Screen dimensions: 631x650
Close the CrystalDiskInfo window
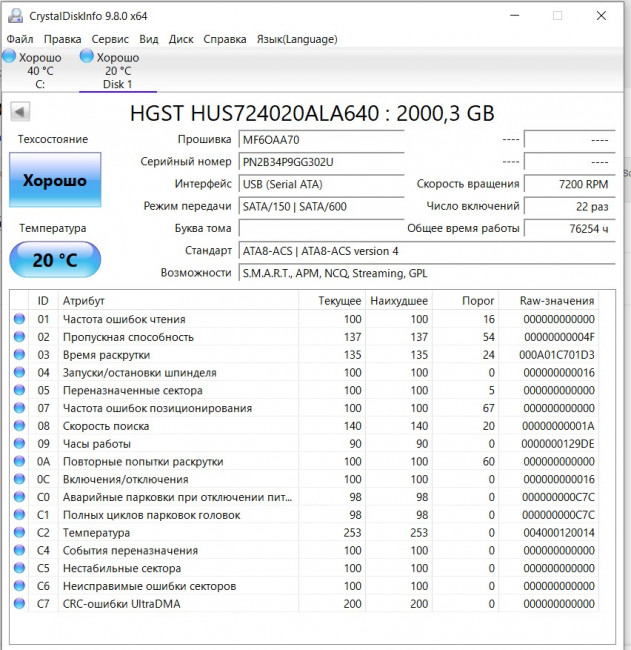[x=601, y=16]
